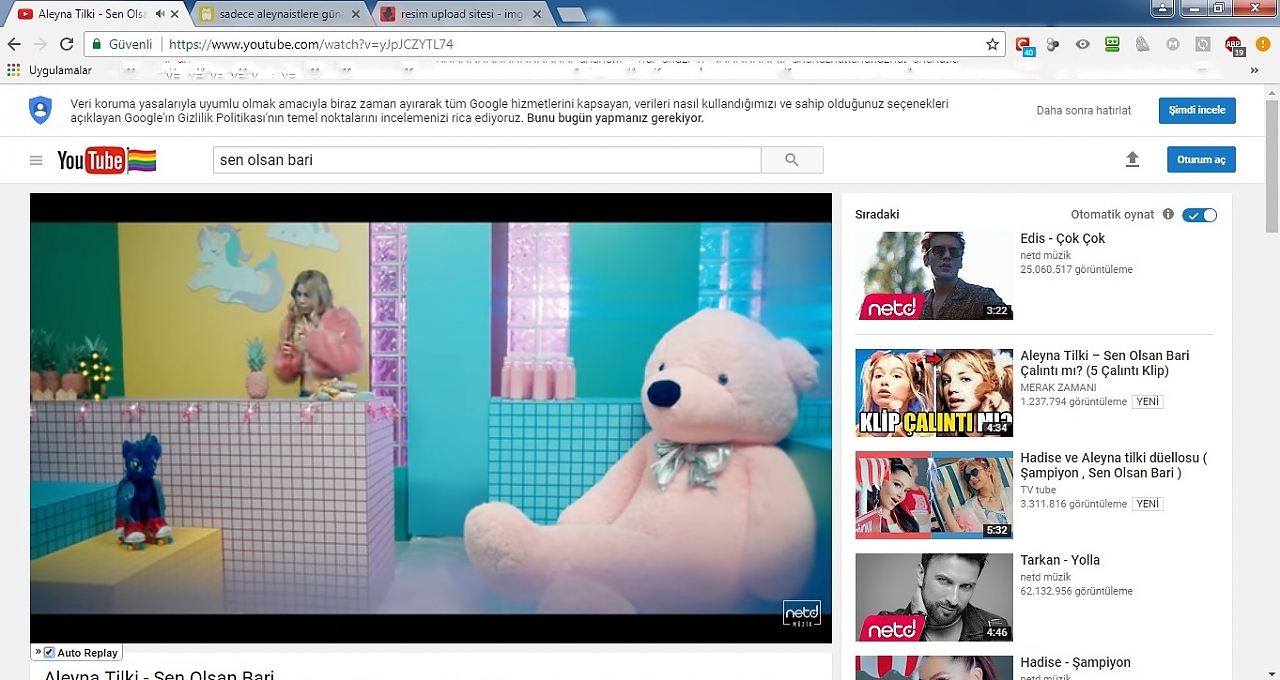
Task: Reload the page with the refresh icon
Action: (x=66, y=44)
